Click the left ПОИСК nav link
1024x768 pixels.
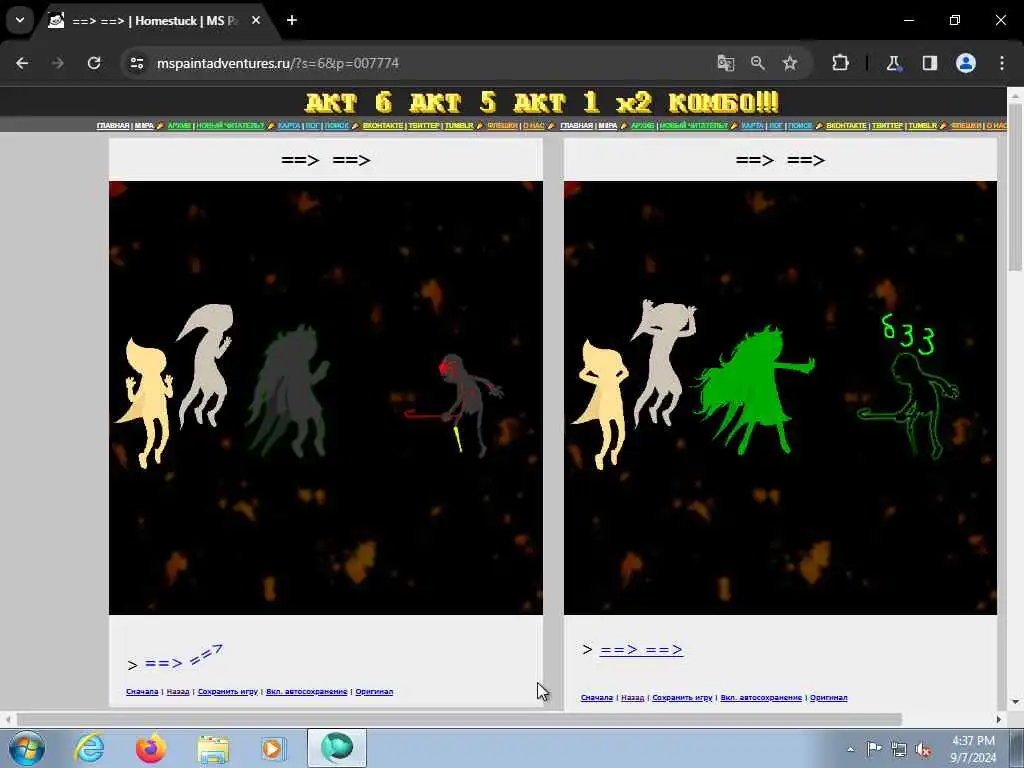point(337,125)
